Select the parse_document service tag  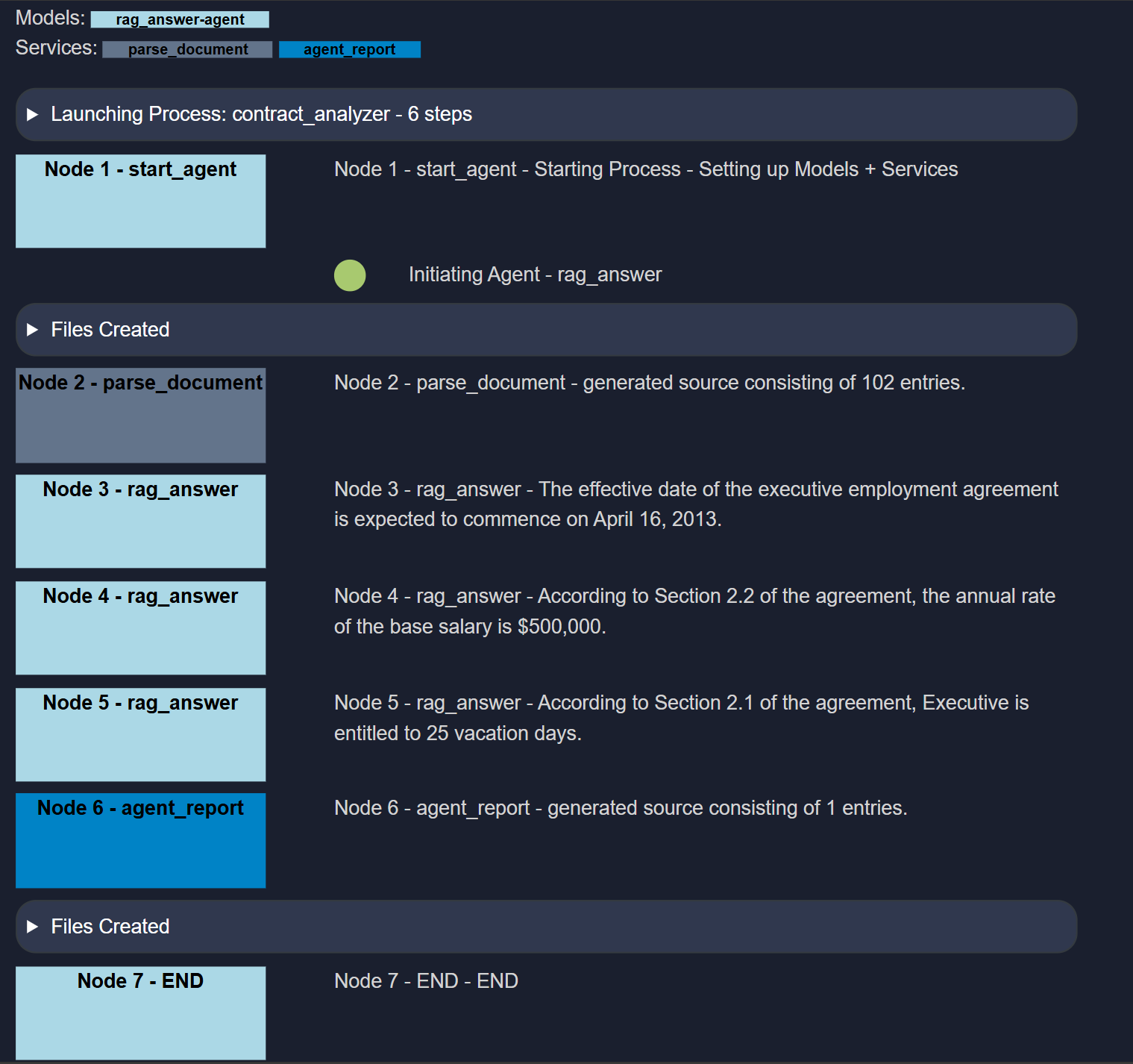tap(187, 50)
